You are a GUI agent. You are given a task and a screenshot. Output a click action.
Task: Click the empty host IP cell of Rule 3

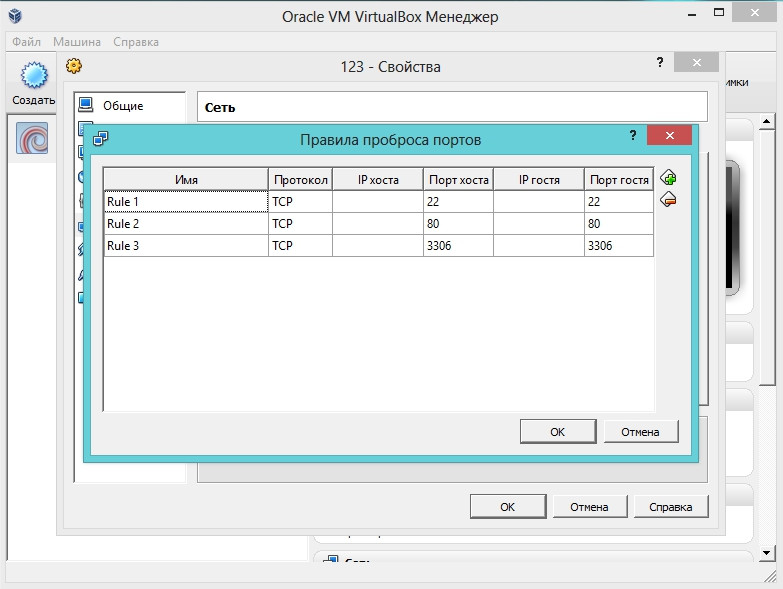pyautogui.click(x=378, y=246)
